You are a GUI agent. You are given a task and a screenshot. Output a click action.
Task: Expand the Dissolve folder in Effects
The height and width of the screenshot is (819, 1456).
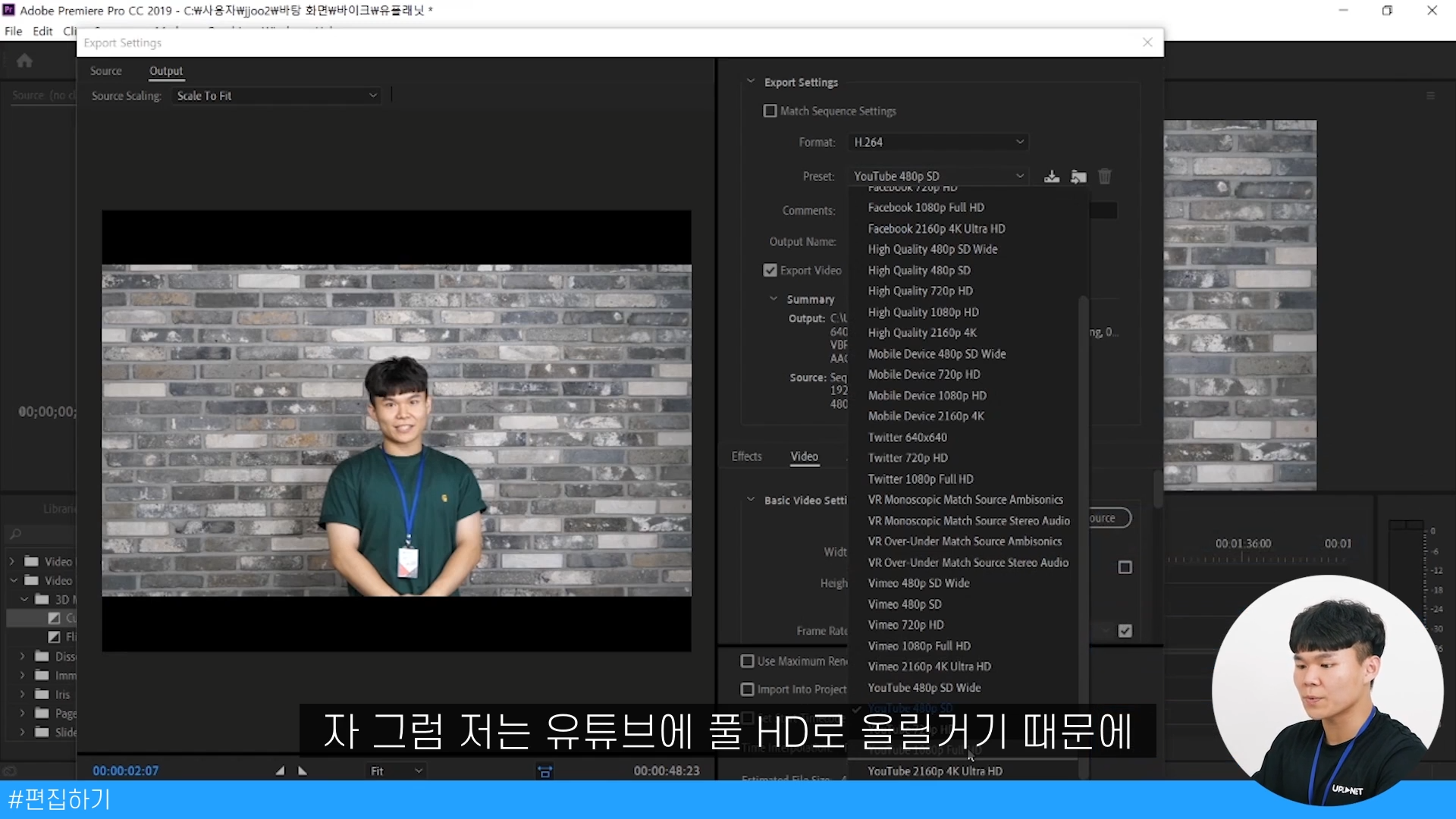point(22,656)
